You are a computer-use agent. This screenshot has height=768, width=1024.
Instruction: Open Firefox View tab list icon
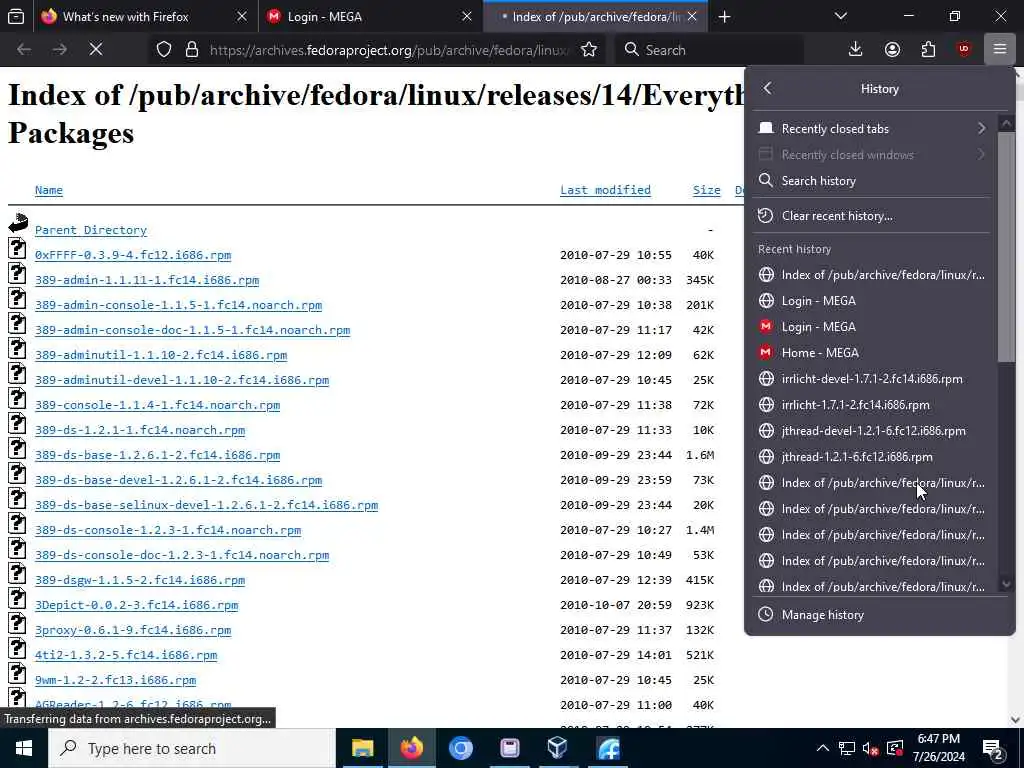click(x=16, y=16)
